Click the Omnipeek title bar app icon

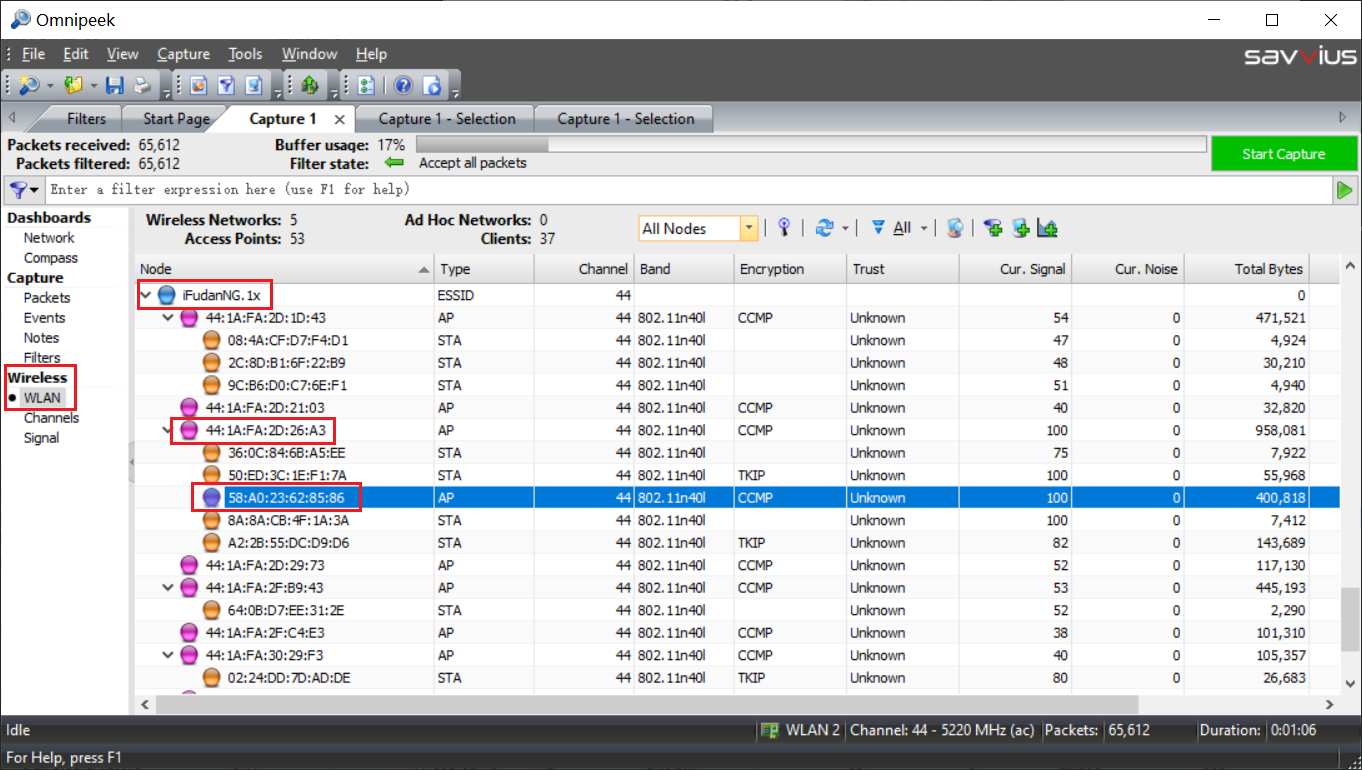(x=20, y=19)
